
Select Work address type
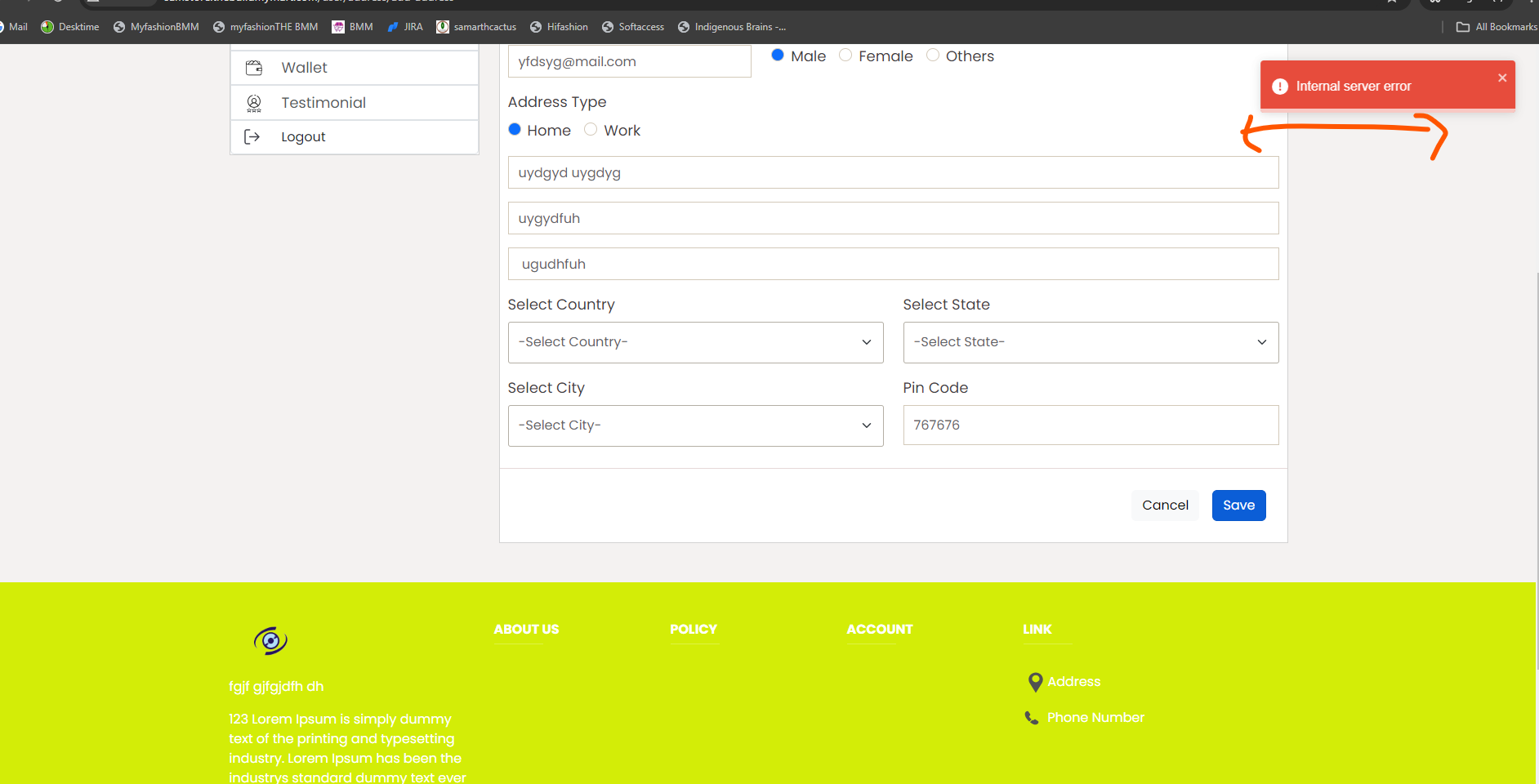coord(591,130)
